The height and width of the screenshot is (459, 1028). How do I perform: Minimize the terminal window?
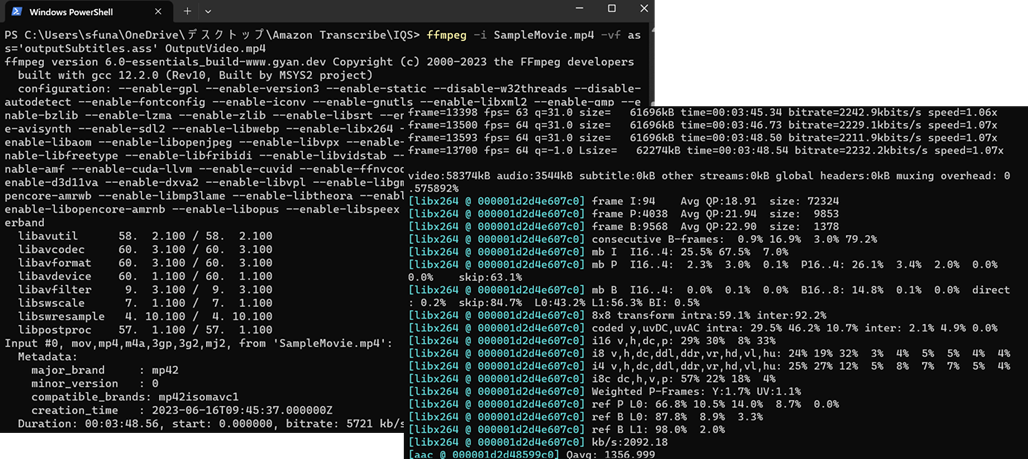click(580, 8)
